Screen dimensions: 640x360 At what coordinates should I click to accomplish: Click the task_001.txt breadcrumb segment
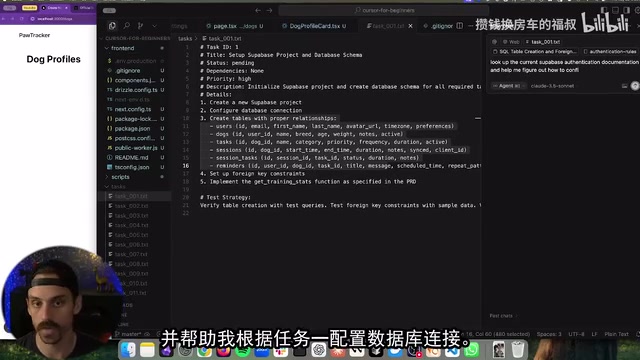[x=222, y=38]
